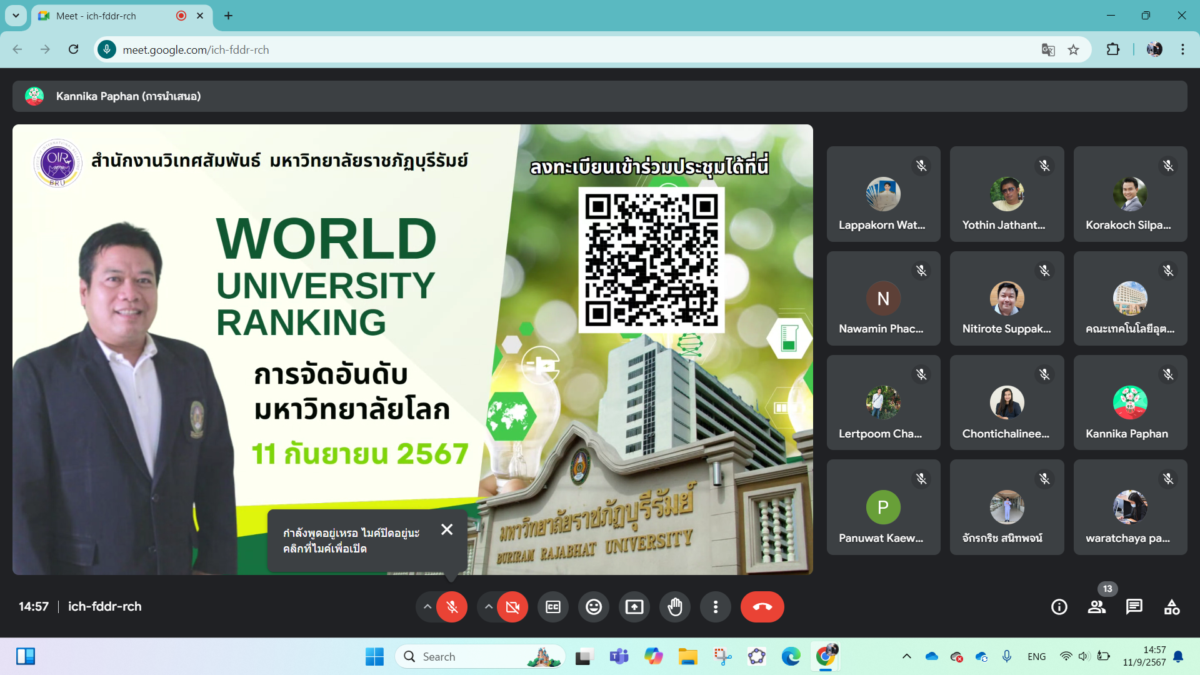1200x675 pixels.
Task: Open Task View on taskbar
Action: (x=584, y=656)
